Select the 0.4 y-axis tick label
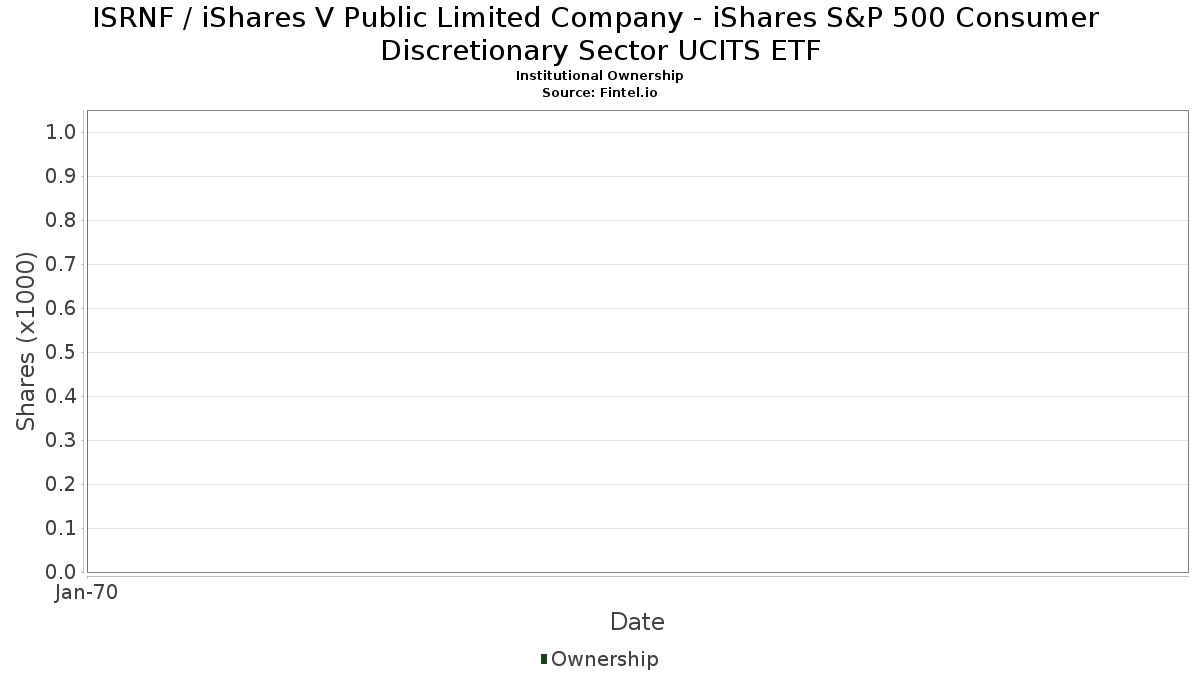This screenshot has width=1200, height=675. pos(62,397)
